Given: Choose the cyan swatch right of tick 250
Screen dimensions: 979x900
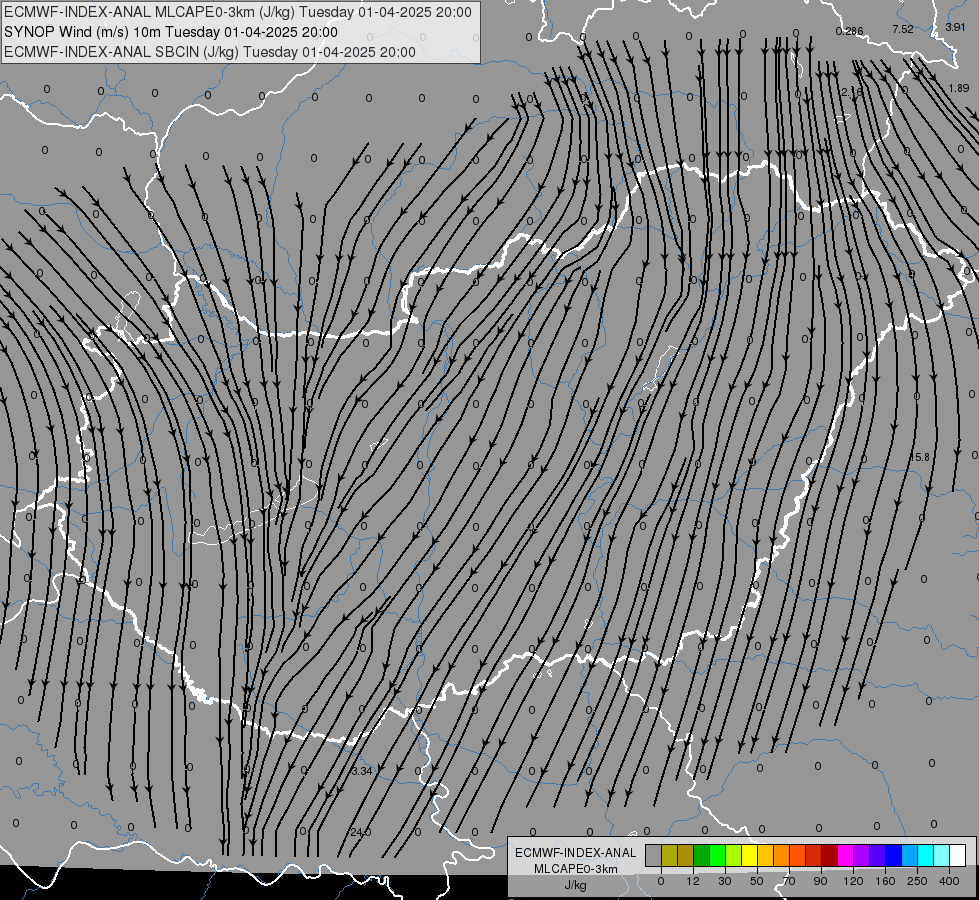Looking at the screenshot, I should tap(926, 856).
